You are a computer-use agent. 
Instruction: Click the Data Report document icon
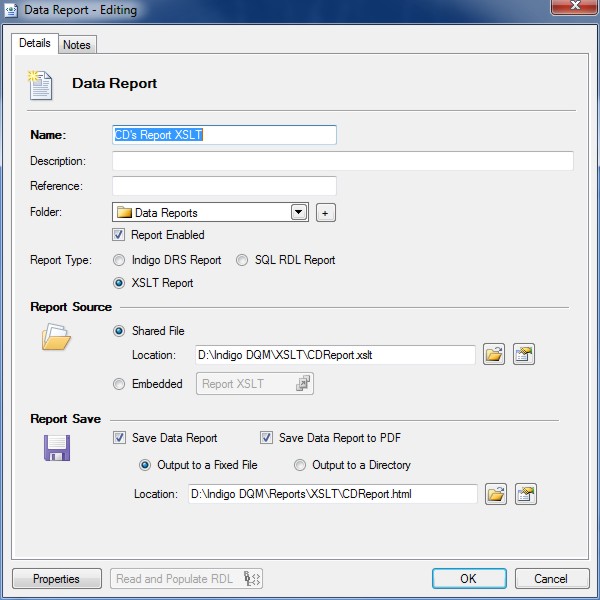point(41,85)
